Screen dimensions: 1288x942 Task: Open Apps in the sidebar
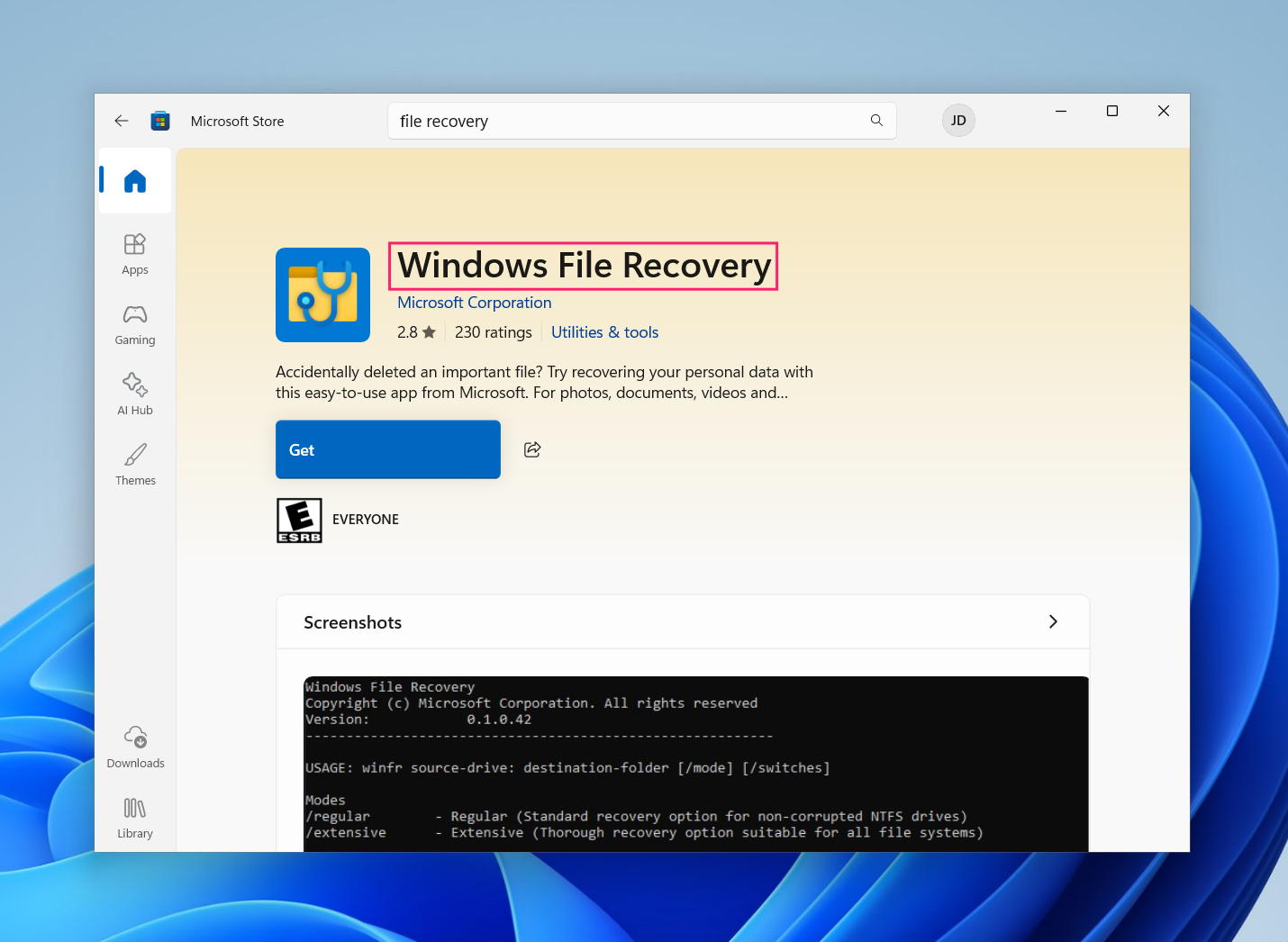[x=135, y=254]
